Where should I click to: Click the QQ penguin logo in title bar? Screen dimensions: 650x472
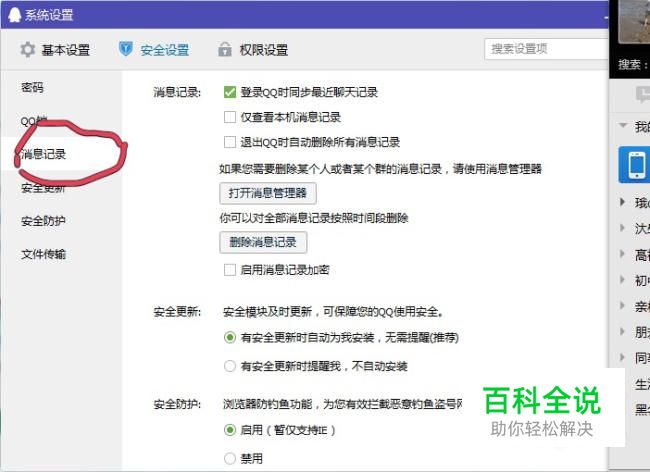14,15
